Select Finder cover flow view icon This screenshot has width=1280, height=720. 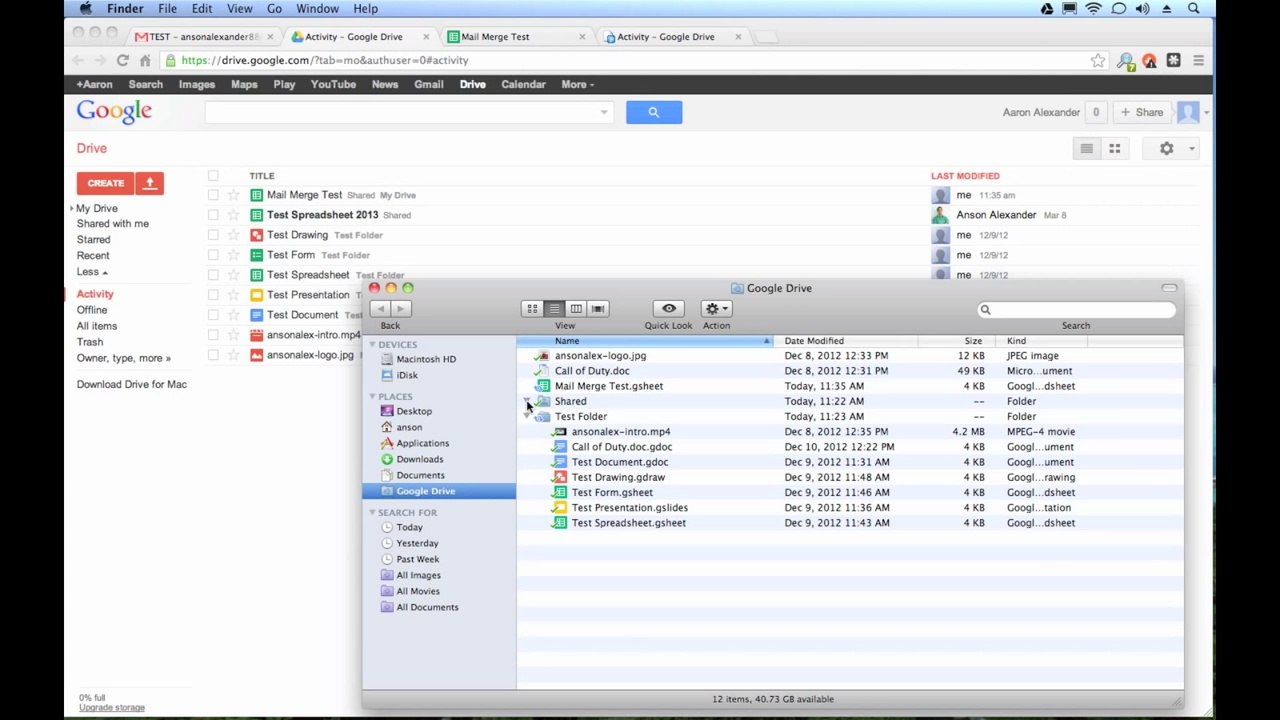point(598,309)
